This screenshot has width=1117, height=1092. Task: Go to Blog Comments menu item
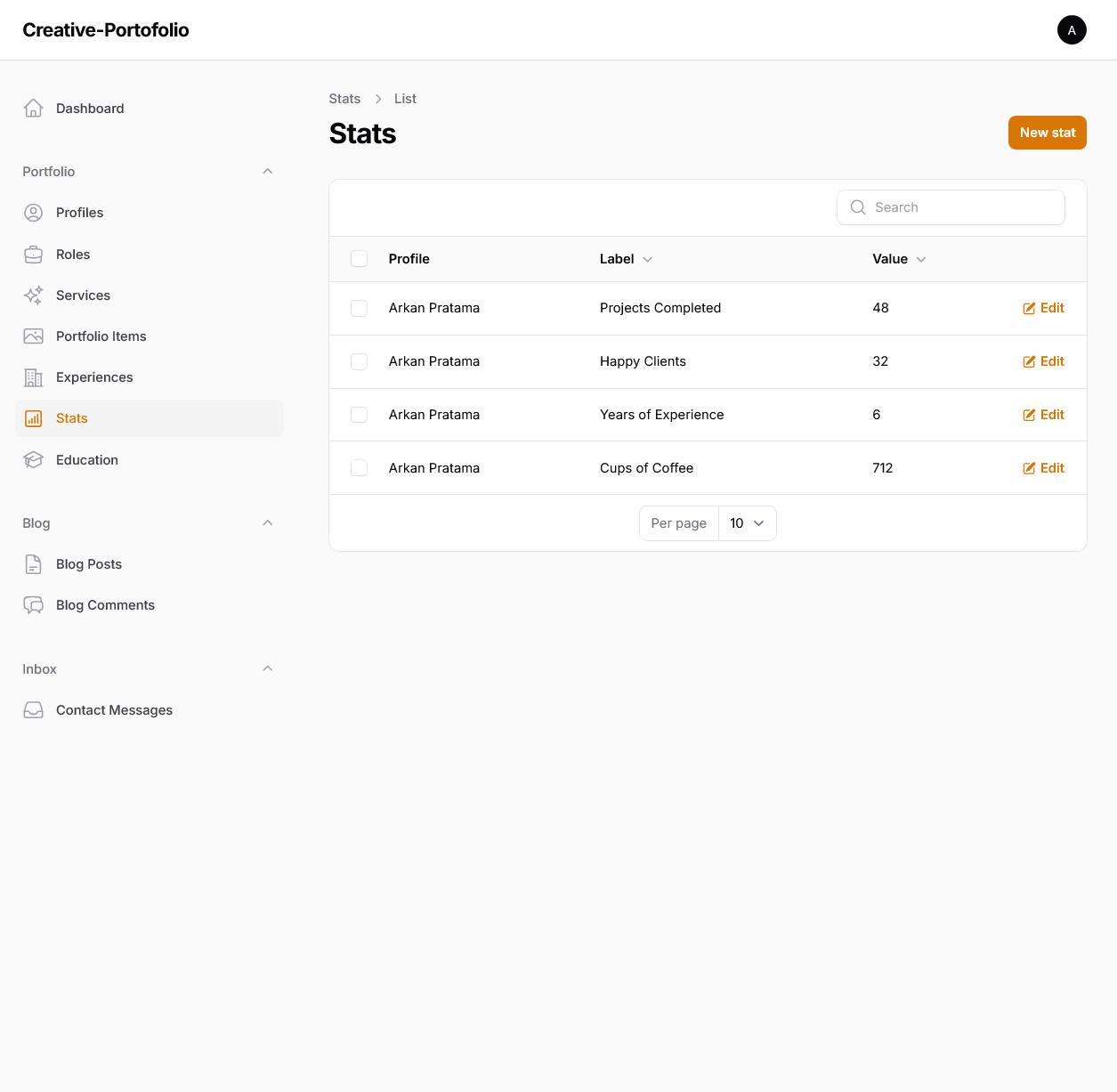(x=105, y=605)
